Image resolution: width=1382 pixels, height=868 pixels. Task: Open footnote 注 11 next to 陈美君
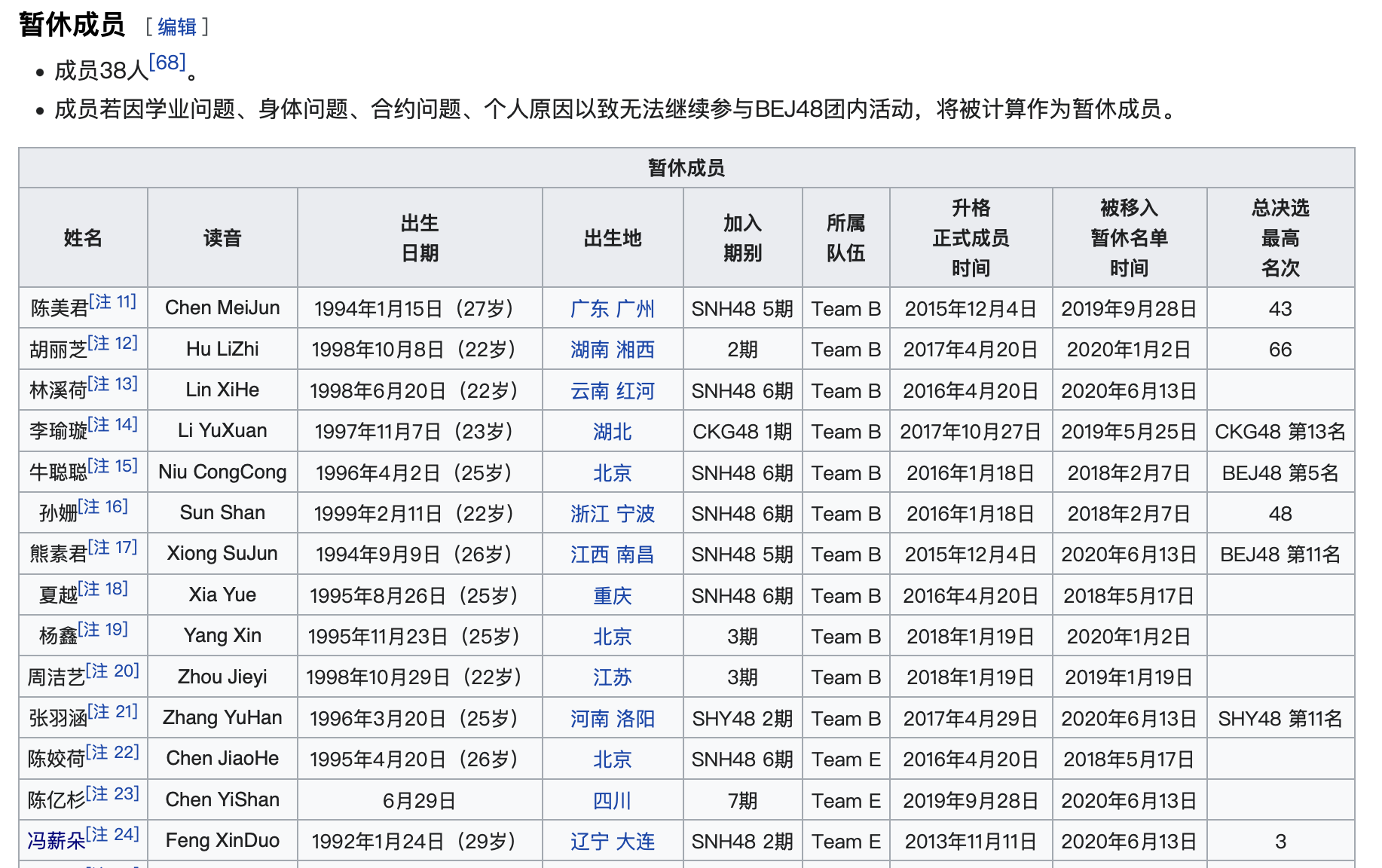click(113, 301)
